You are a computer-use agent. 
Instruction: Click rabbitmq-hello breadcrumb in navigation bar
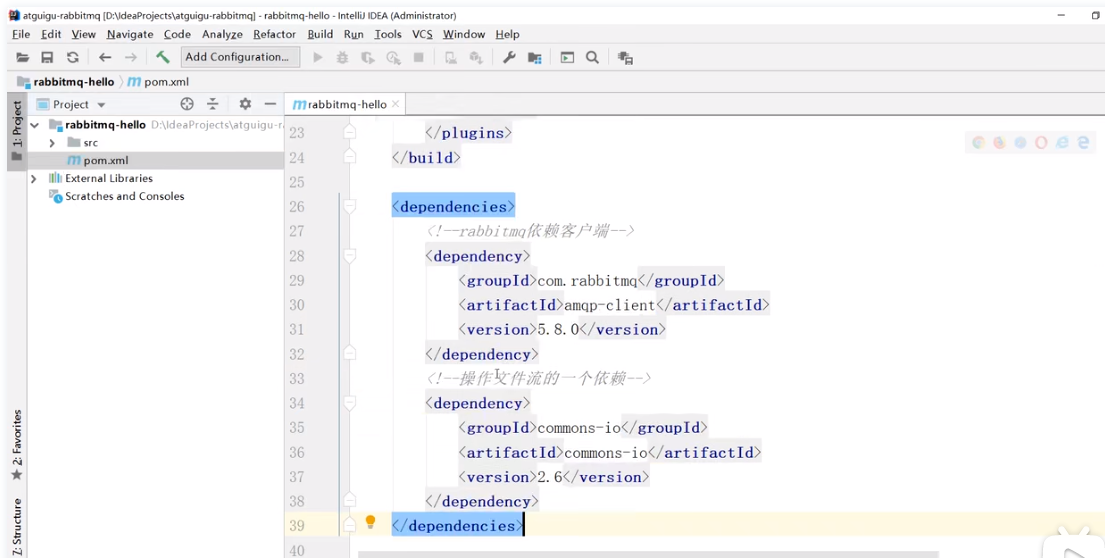pos(66,82)
